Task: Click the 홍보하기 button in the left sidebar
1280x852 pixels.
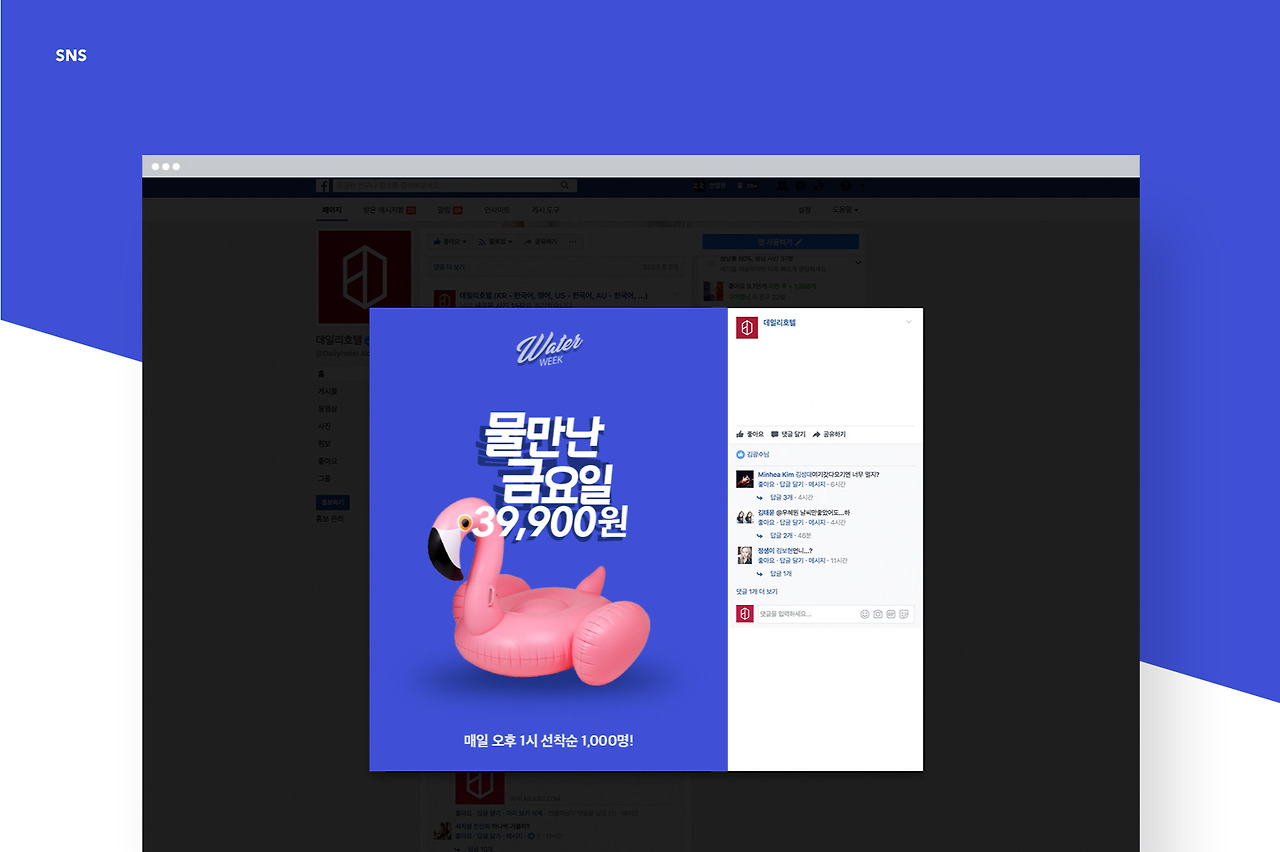Action: point(333,502)
